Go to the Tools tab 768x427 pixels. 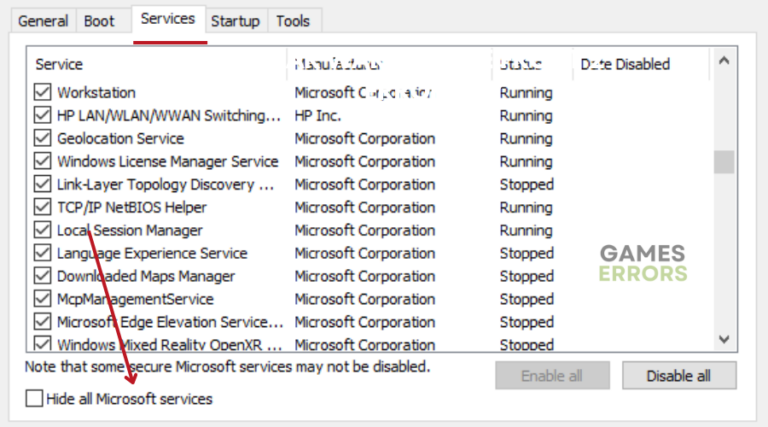coord(293,21)
